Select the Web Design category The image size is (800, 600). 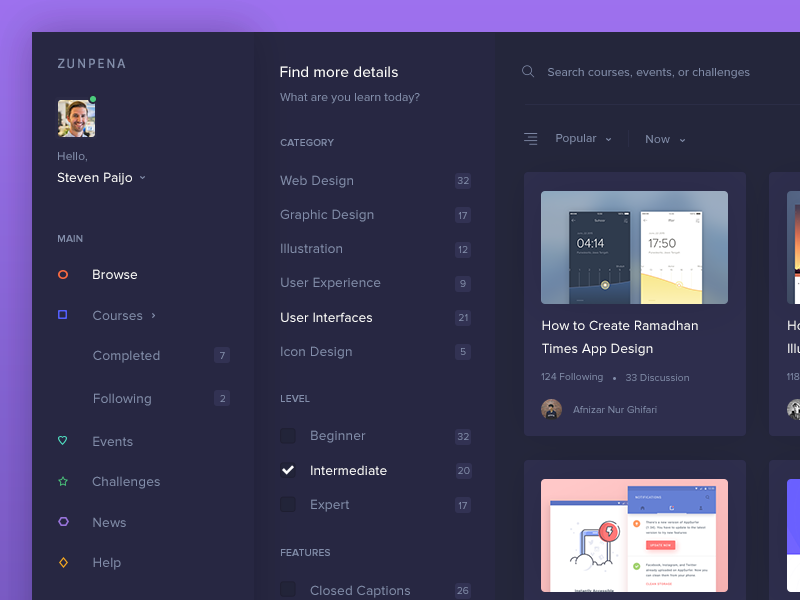pyautogui.click(x=317, y=181)
